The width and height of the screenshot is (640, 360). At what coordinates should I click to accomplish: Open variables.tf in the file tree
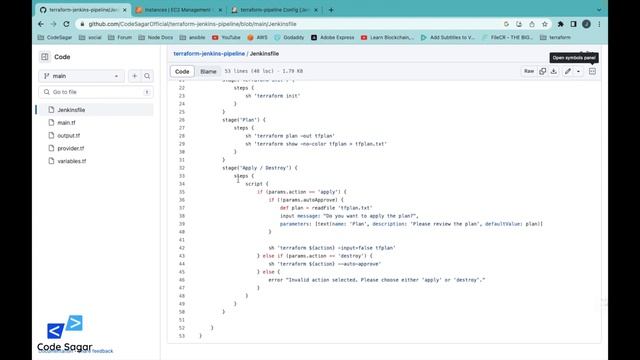pos(71,161)
